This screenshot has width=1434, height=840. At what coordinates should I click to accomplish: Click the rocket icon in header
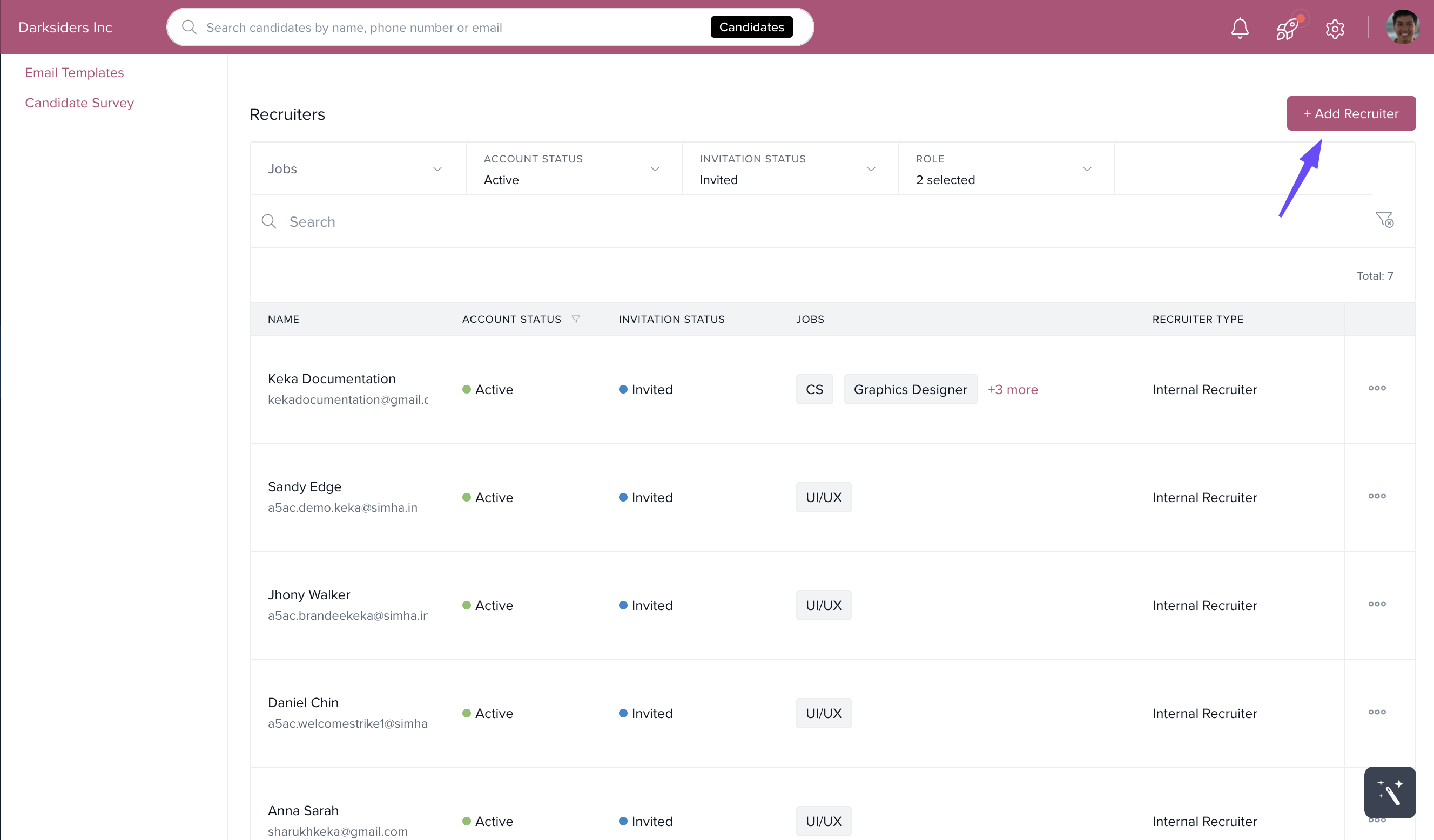[x=1287, y=29]
